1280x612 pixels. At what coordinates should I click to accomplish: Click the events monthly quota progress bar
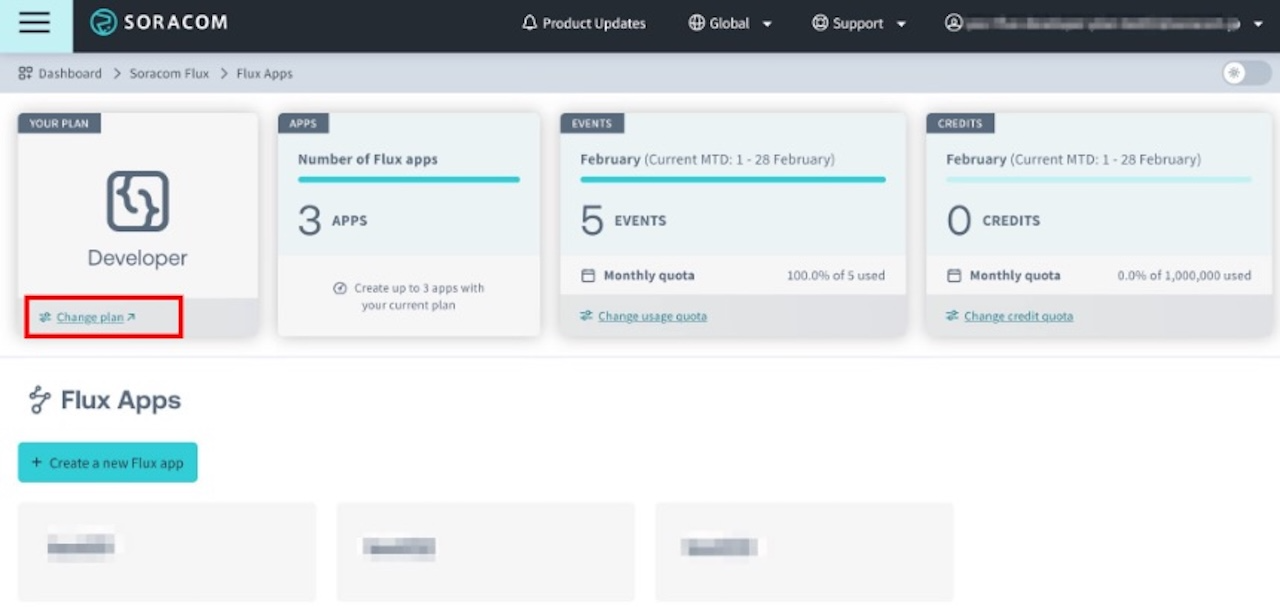[x=733, y=180]
